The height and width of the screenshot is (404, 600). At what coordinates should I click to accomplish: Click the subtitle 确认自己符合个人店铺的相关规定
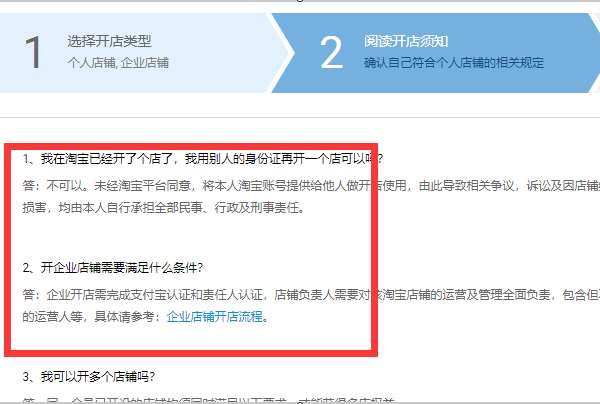[454, 62]
